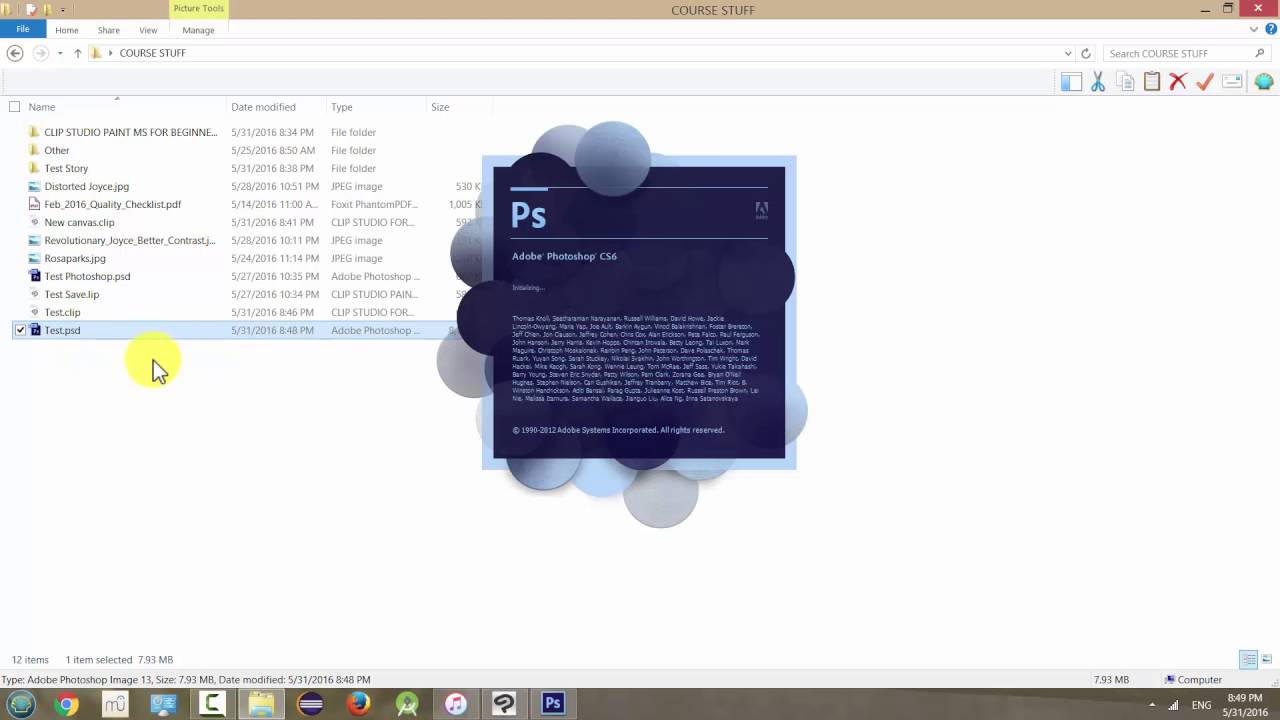Click the ENG language indicator in tray
The height and width of the screenshot is (720, 1280).
pos(1201,705)
